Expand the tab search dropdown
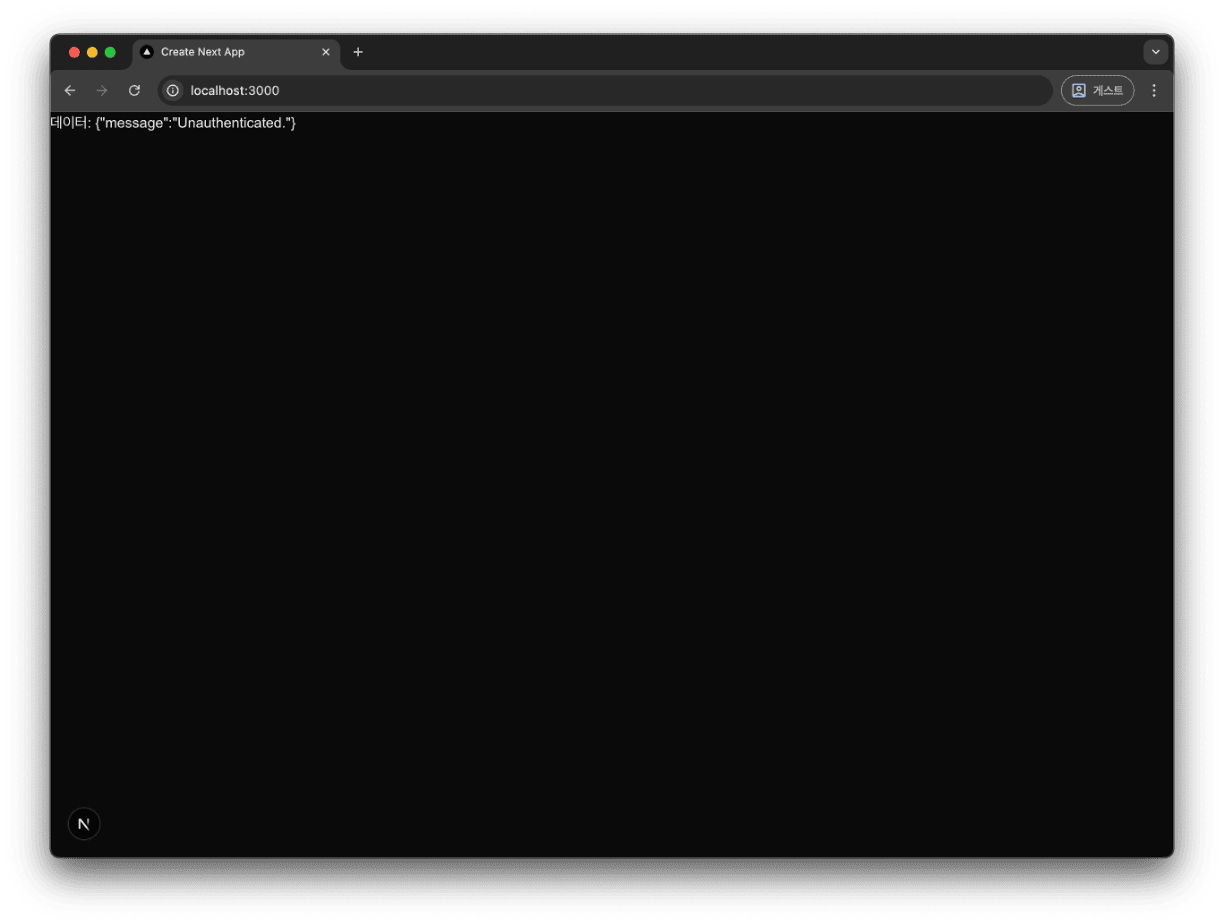Image resolution: width=1224 pixels, height=924 pixels. [x=1156, y=52]
